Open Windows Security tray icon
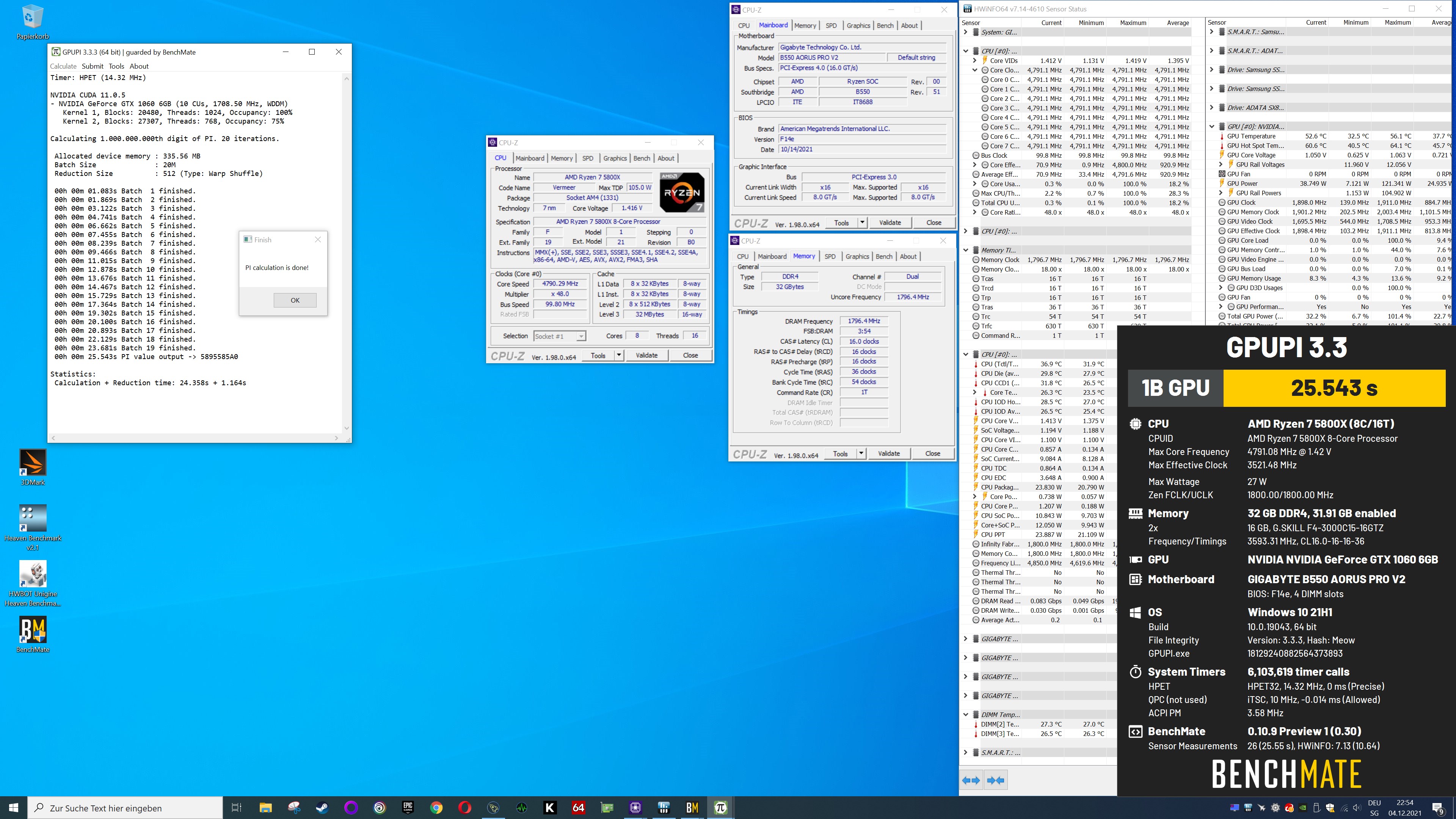The height and width of the screenshot is (819, 1456). point(1330,808)
